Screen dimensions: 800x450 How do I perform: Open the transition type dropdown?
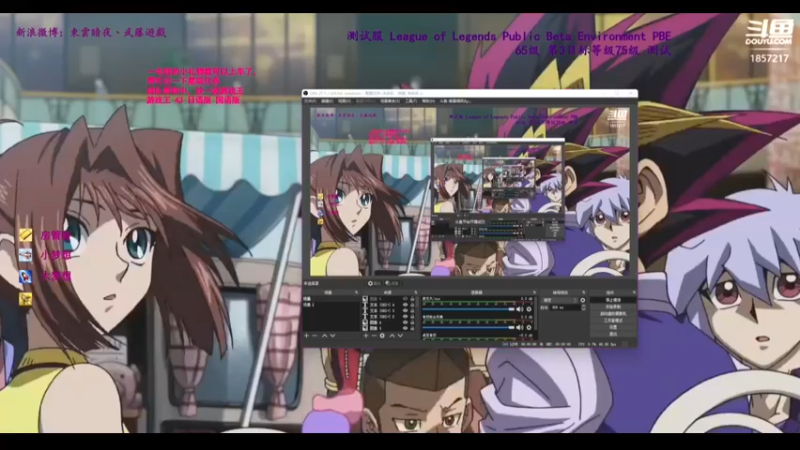tap(560, 300)
